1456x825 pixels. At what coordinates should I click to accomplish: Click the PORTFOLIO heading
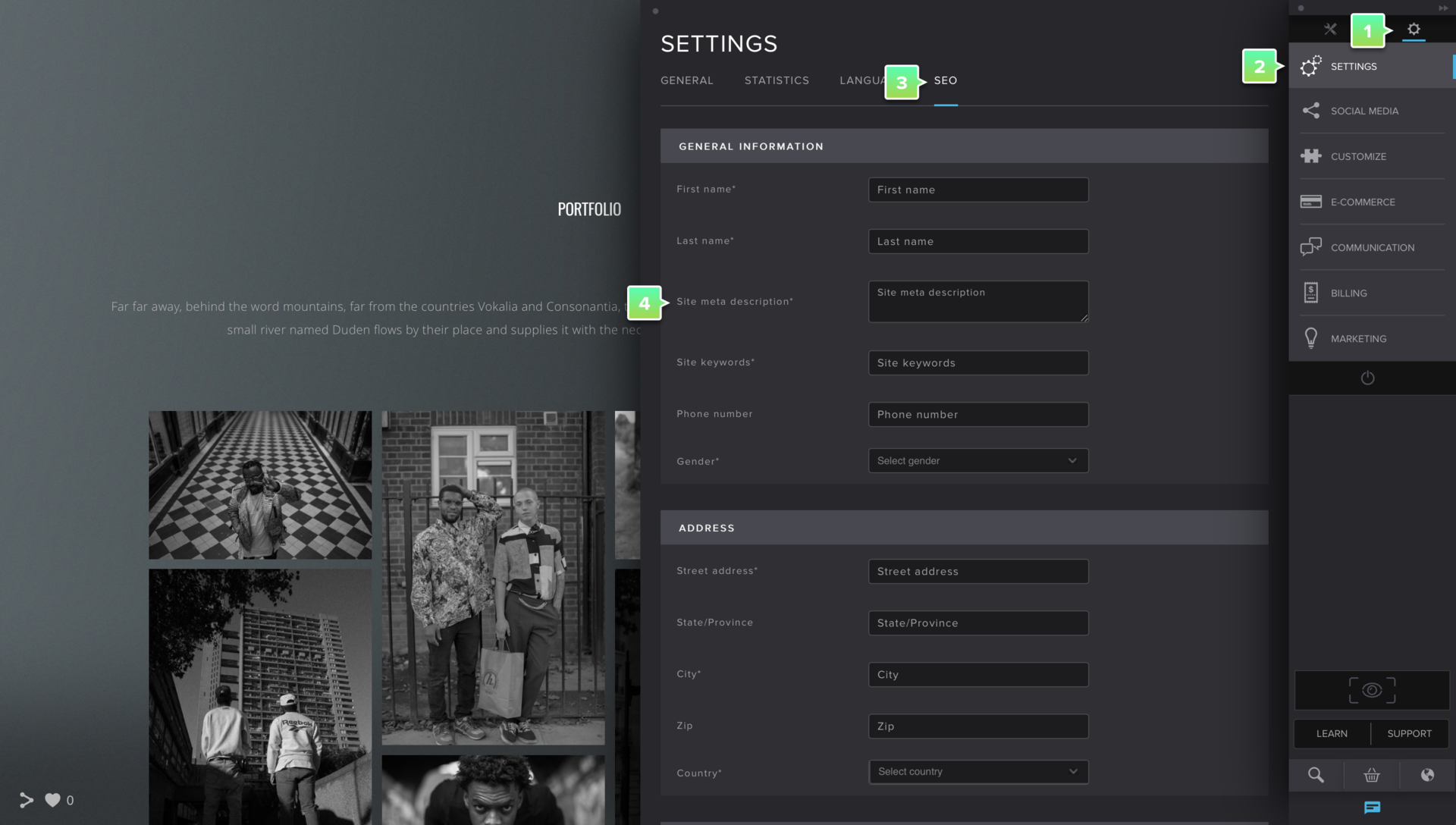[x=589, y=209]
